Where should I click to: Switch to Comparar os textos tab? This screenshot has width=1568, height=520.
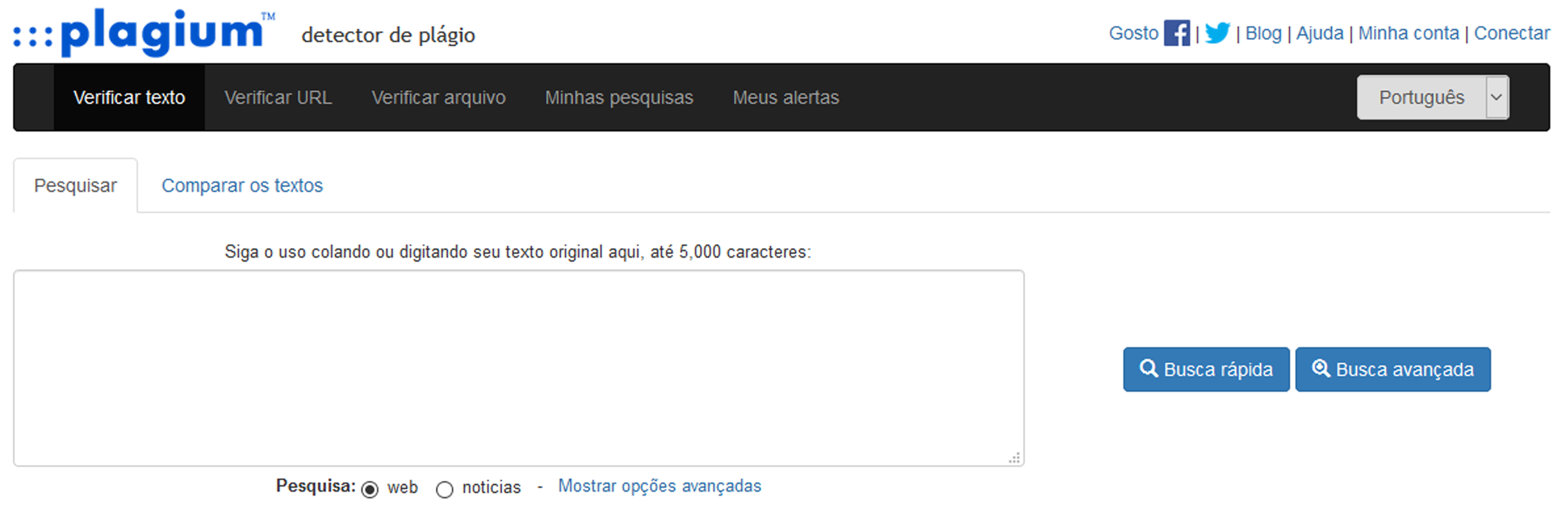coord(242,185)
